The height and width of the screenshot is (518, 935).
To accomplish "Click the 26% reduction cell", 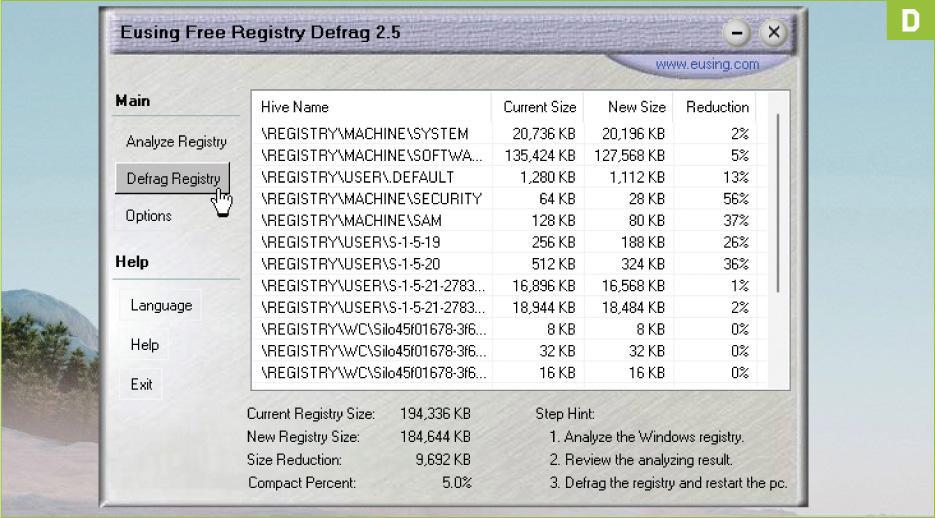I will pos(736,242).
